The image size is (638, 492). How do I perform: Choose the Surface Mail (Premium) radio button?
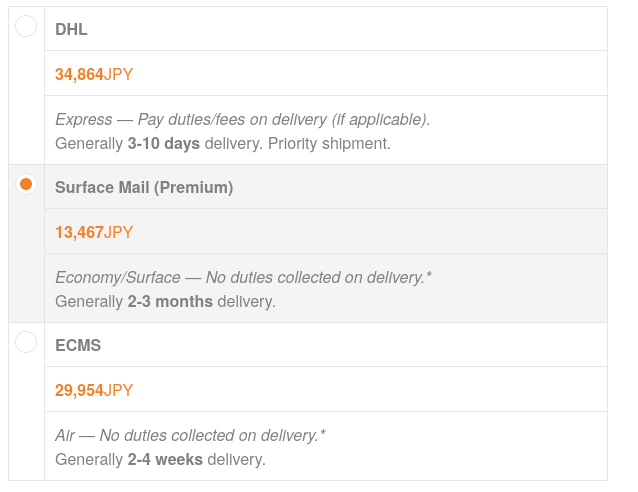pos(26,184)
